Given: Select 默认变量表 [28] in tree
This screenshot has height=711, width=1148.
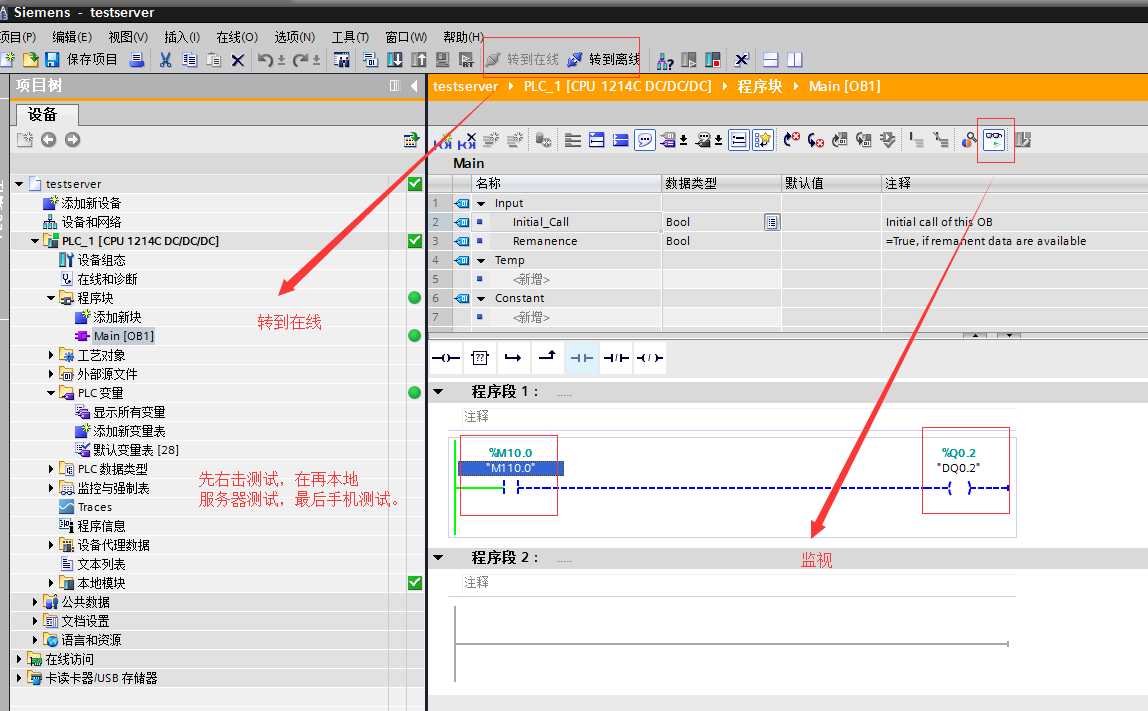Looking at the screenshot, I should (x=136, y=450).
